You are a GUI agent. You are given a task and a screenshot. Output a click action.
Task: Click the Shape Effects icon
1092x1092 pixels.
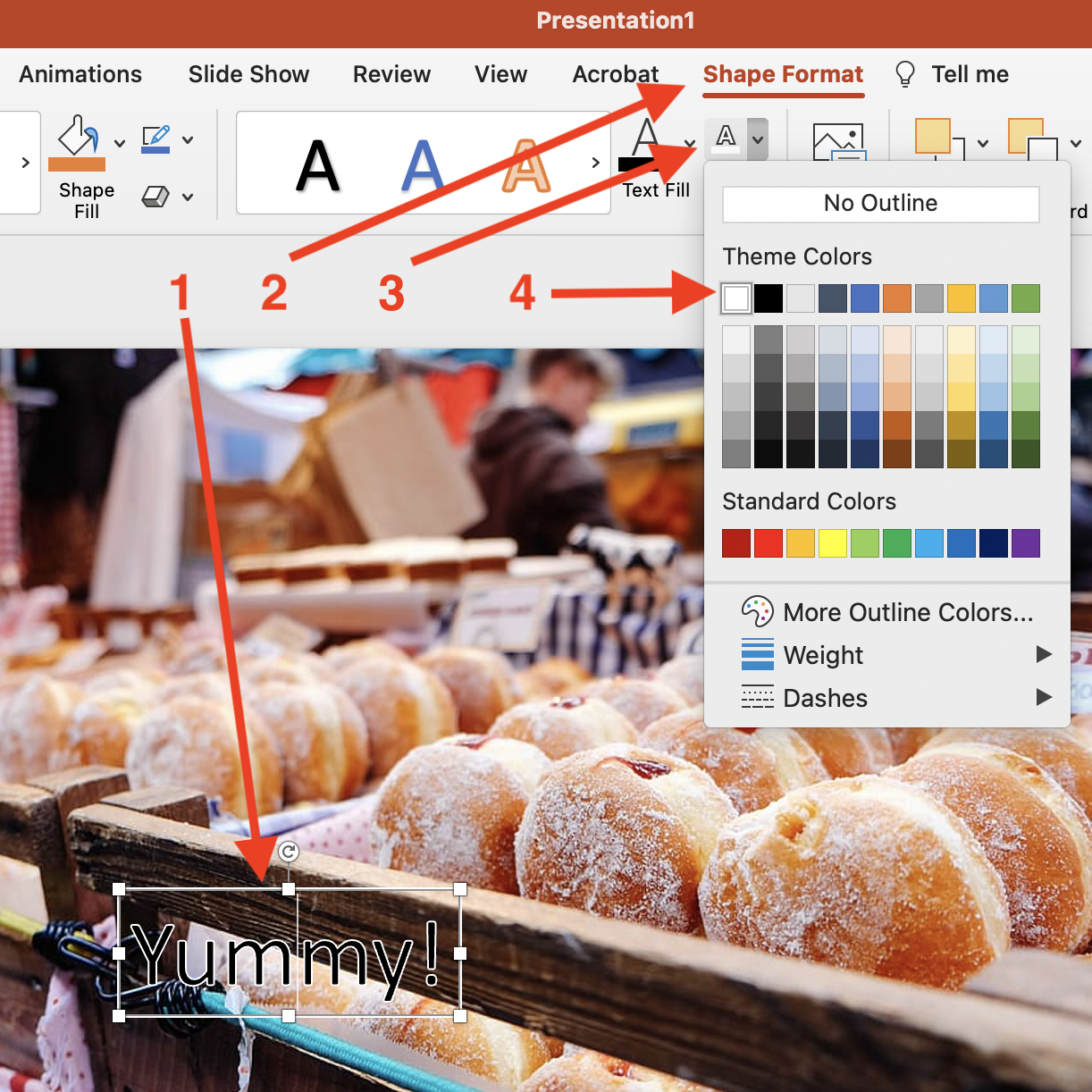pos(155,197)
